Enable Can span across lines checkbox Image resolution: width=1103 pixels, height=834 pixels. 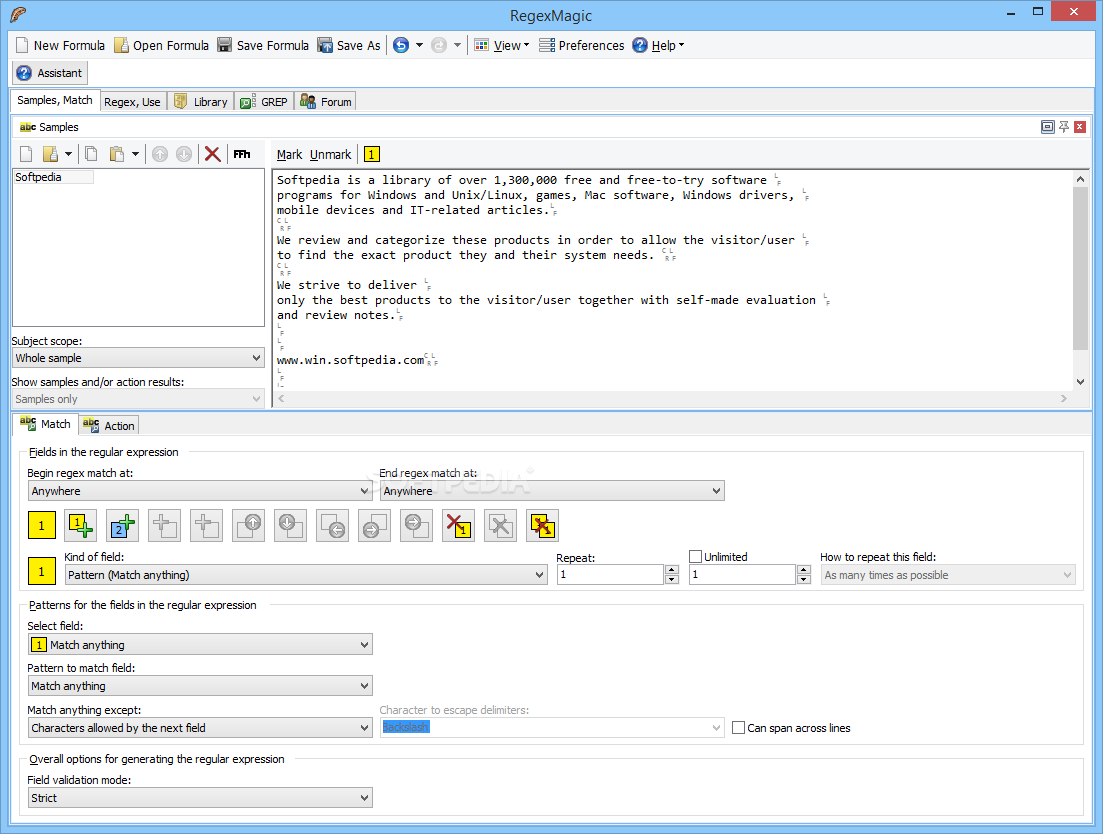739,728
